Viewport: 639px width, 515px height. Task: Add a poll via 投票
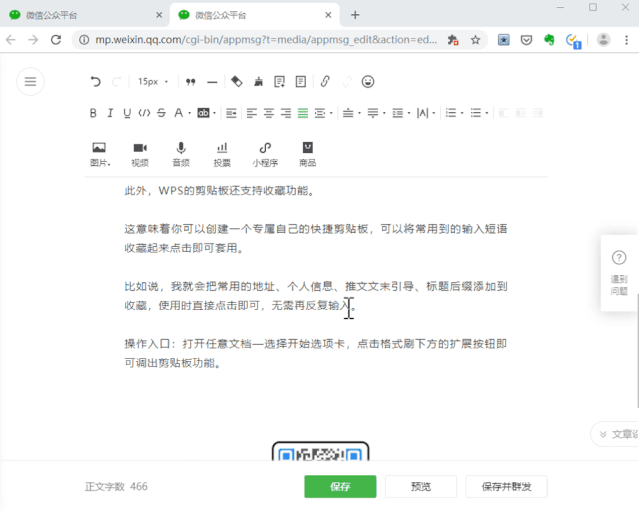tap(222, 154)
